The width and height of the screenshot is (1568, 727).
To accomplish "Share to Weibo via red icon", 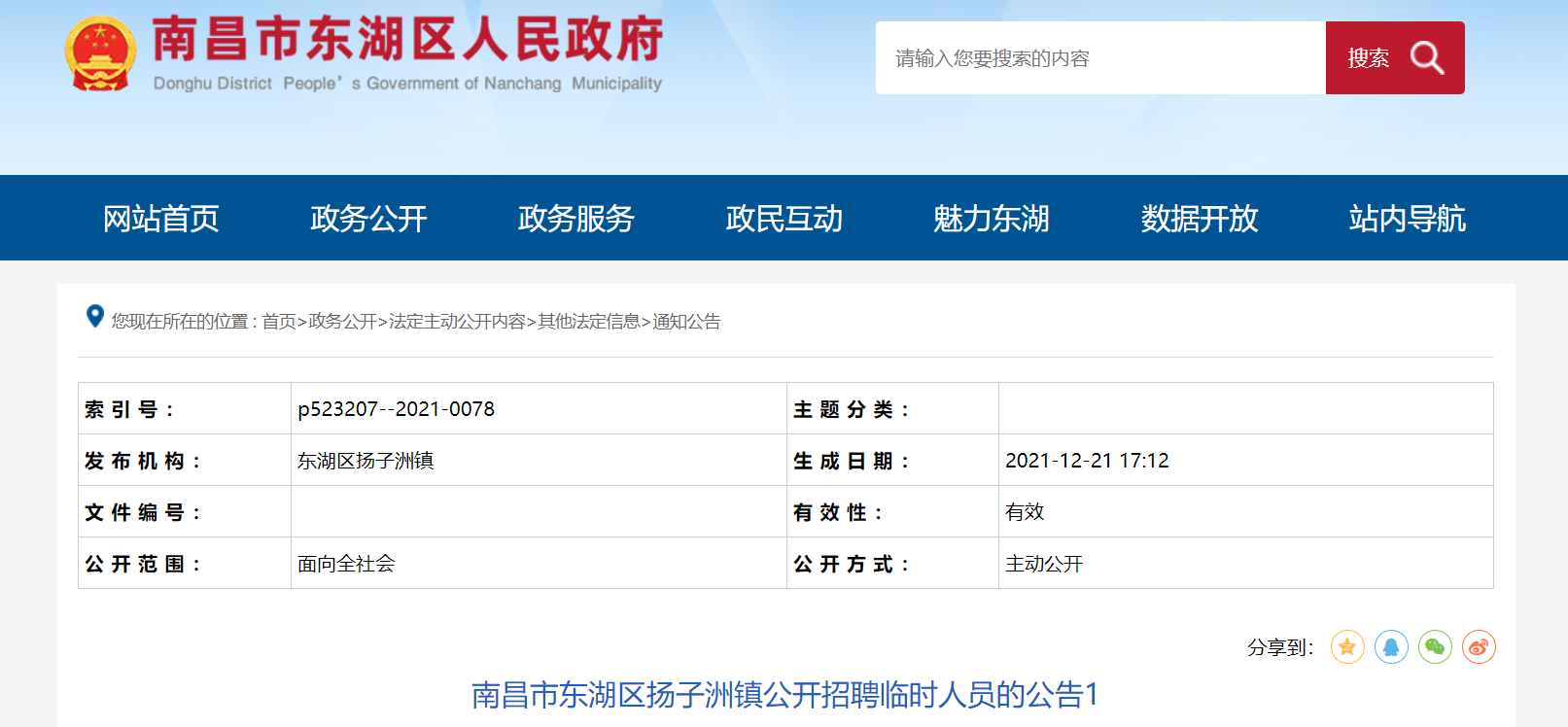I will pos(1479,647).
